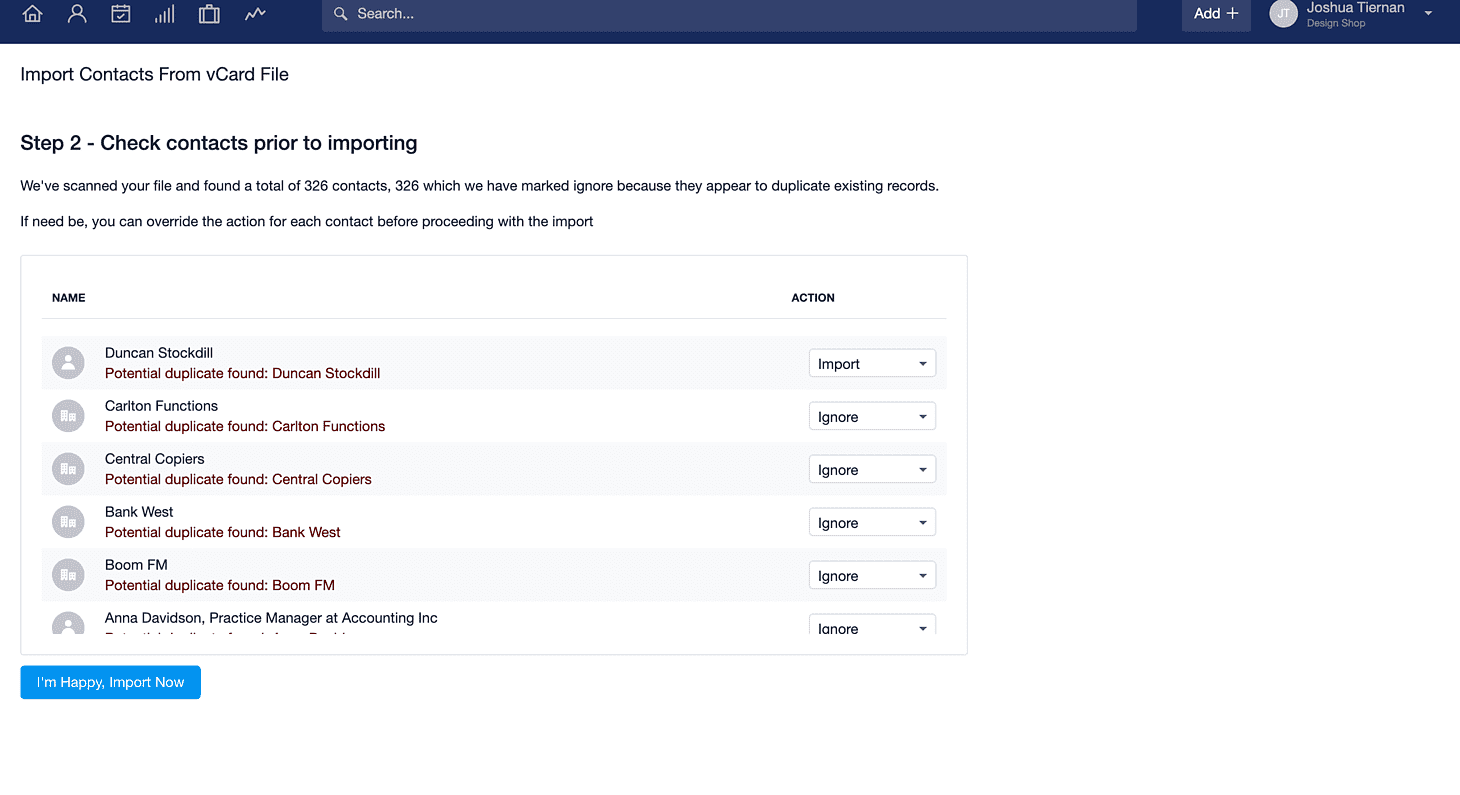Screen dimensions: 1460x795
Task: Open the briefcase projects icon
Action: (x=209, y=14)
